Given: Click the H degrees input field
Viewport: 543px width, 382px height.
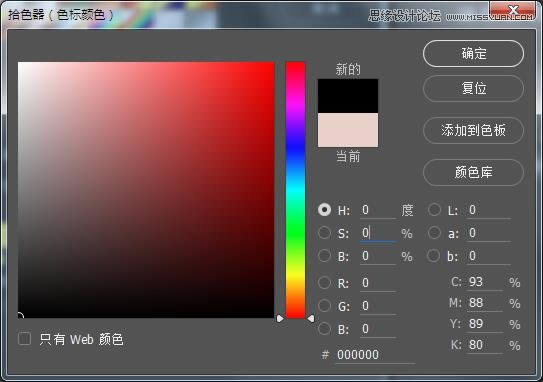Looking at the screenshot, I should [378, 210].
